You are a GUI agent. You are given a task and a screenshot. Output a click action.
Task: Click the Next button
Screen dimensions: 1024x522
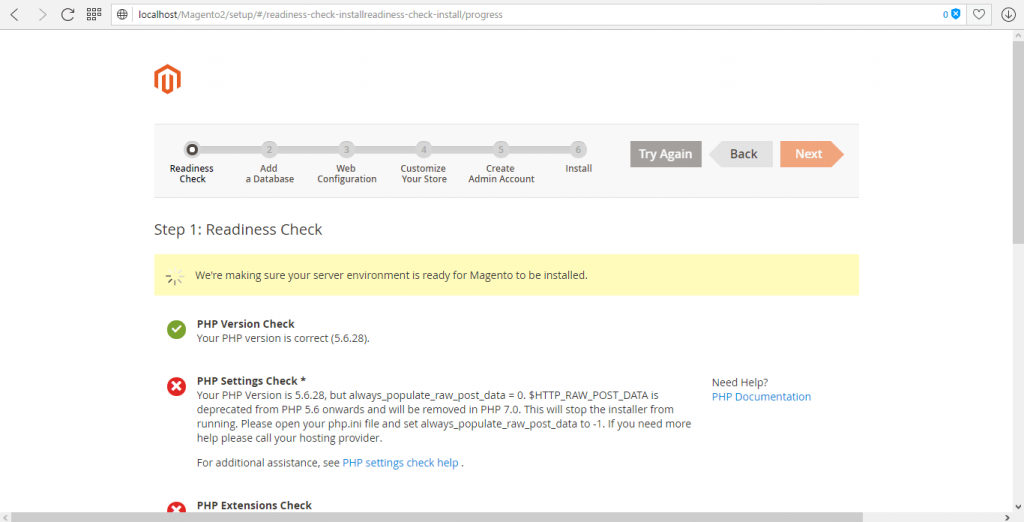811,154
